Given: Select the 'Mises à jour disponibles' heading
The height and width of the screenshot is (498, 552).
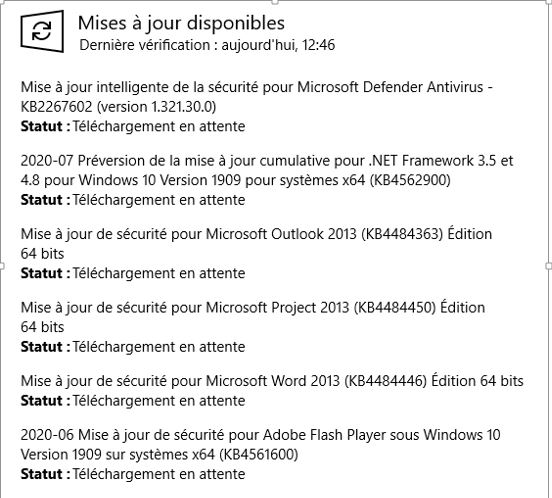Looking at the screenshot, I should (181, 23).
